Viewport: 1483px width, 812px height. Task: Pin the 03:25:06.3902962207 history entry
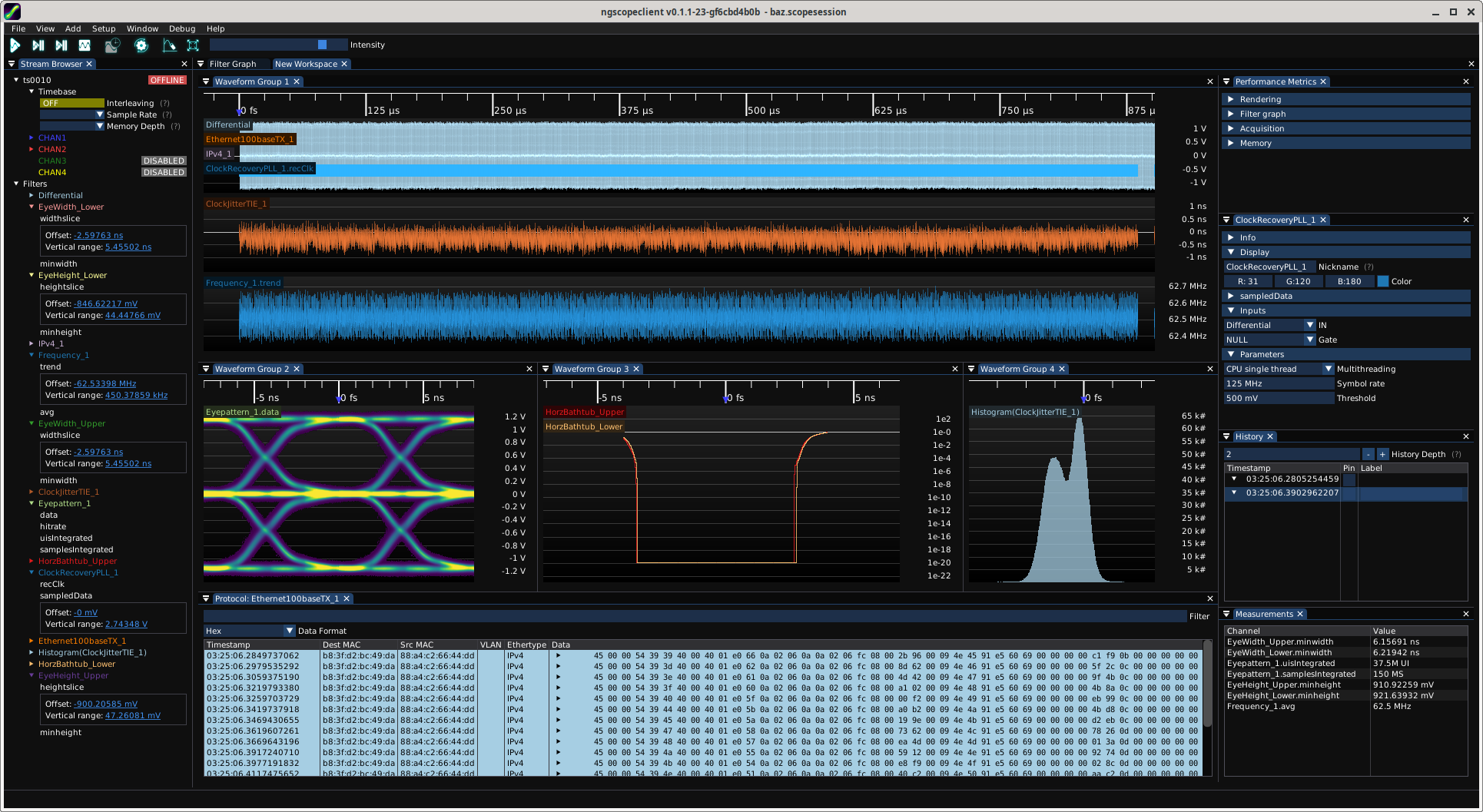pos(1349,493)
